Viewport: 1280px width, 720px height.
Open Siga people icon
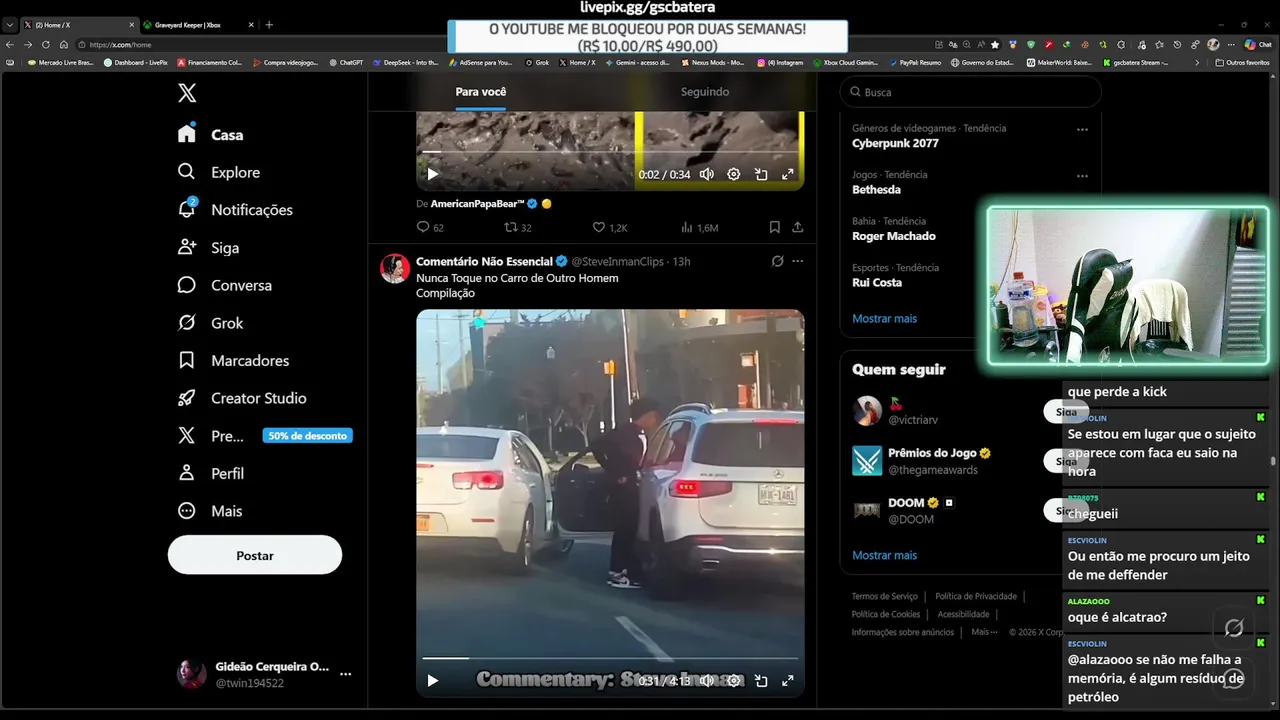click(187, 247)
